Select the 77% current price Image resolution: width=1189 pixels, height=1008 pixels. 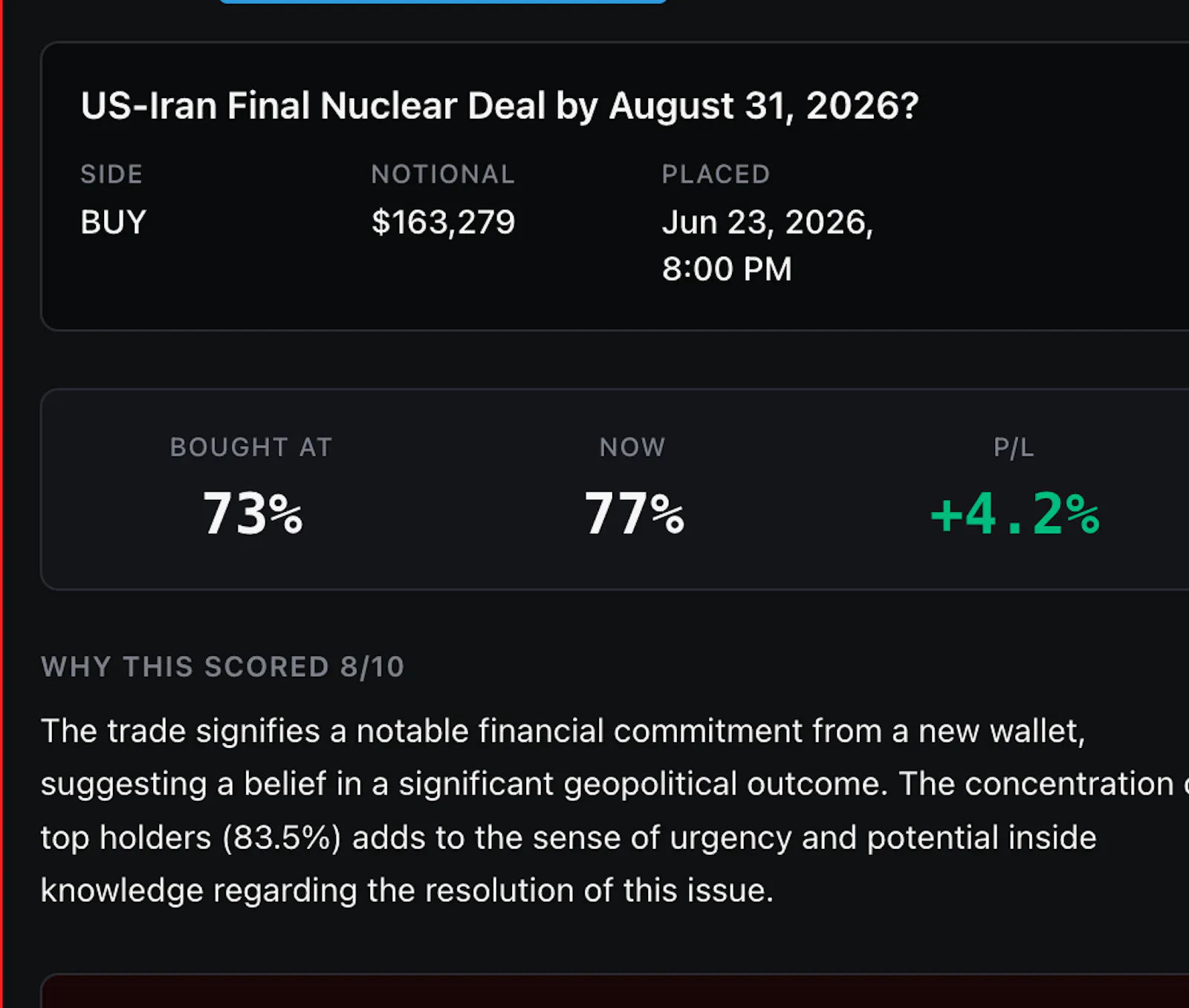pyautogui.click(x=634, y=513)
